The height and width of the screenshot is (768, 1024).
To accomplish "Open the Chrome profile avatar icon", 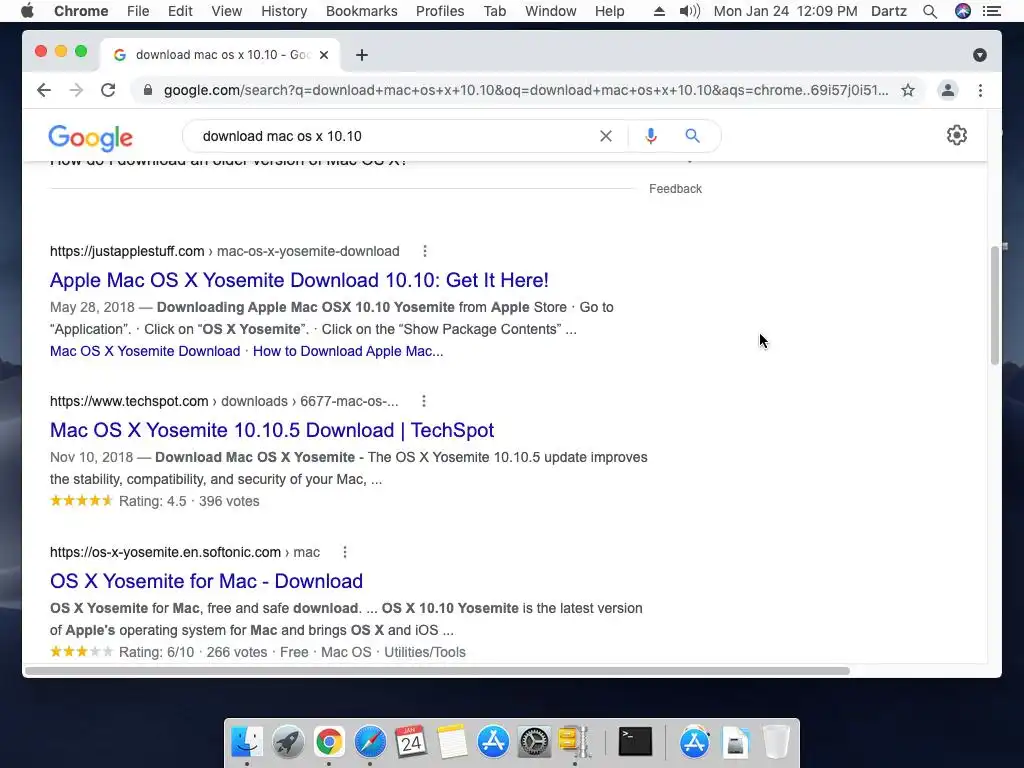I will [948, 90].
